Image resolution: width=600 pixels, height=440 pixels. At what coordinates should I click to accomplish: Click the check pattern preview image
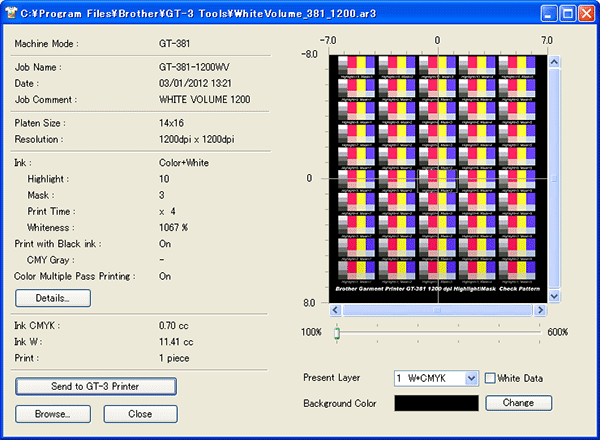coord(437,175)
